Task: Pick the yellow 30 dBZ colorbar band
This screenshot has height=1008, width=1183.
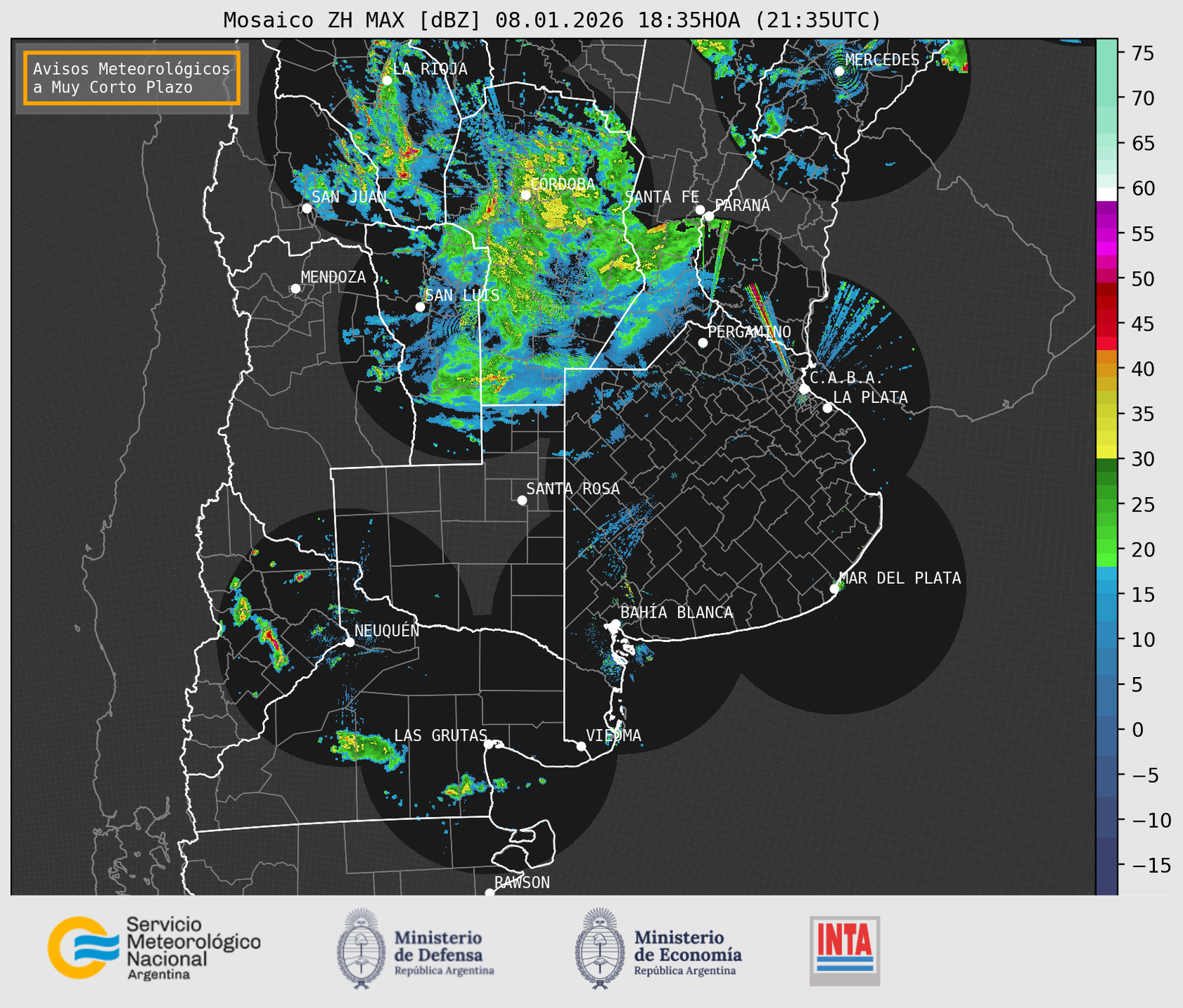Action: click(x=1106, y=452)
